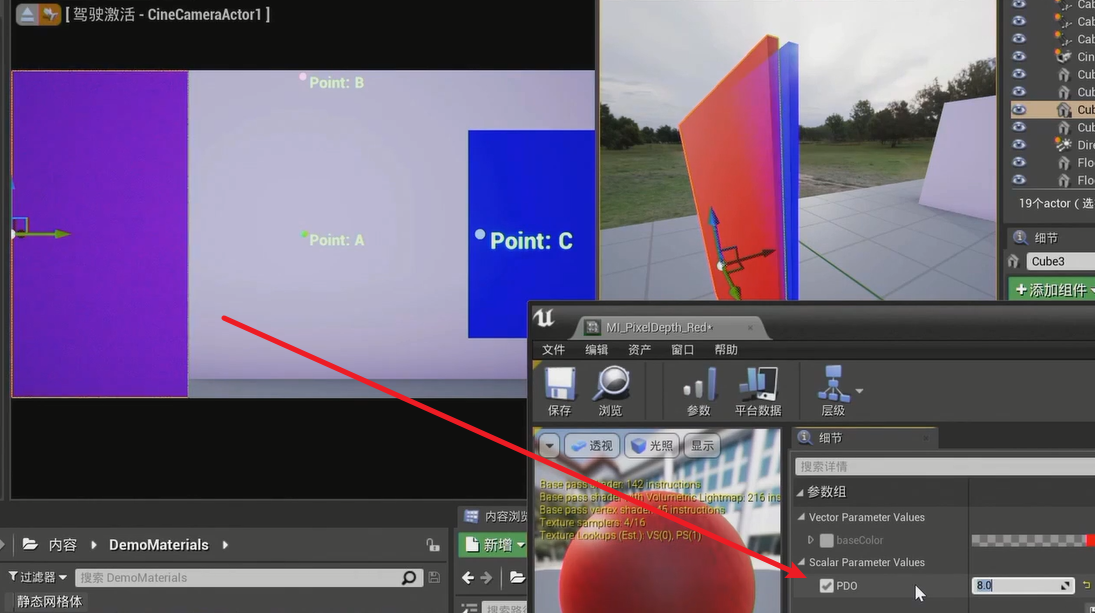
Task: Open the Params (参数) toolbar icon
Action: (x=699, y=384)
